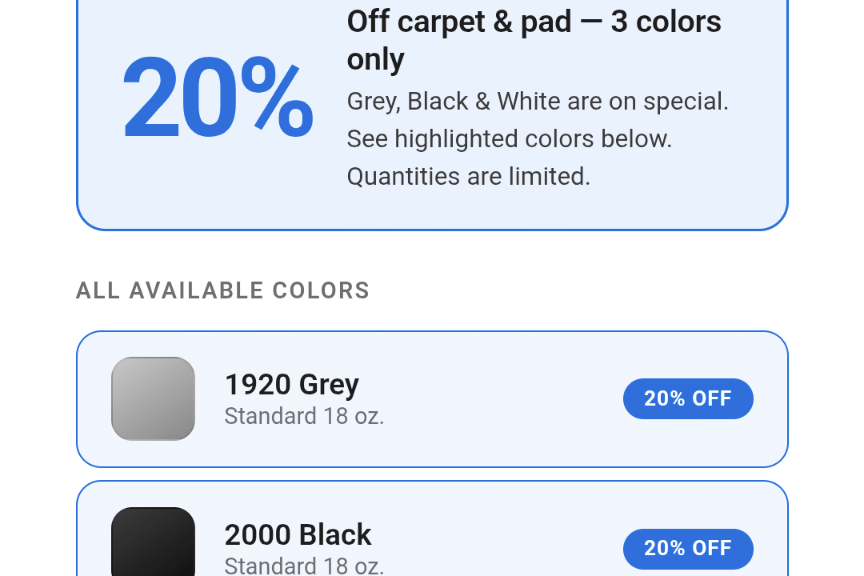Select the 2000 Black color name
Image resolution: width=864 pixels, height=576 pixels.
click(x=297, y=534)
